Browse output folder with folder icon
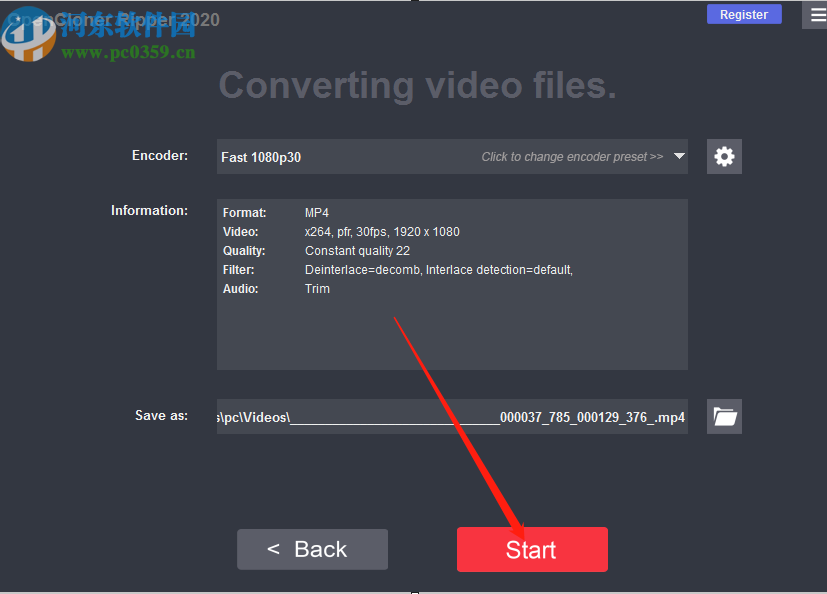 [x=724, y=417]
